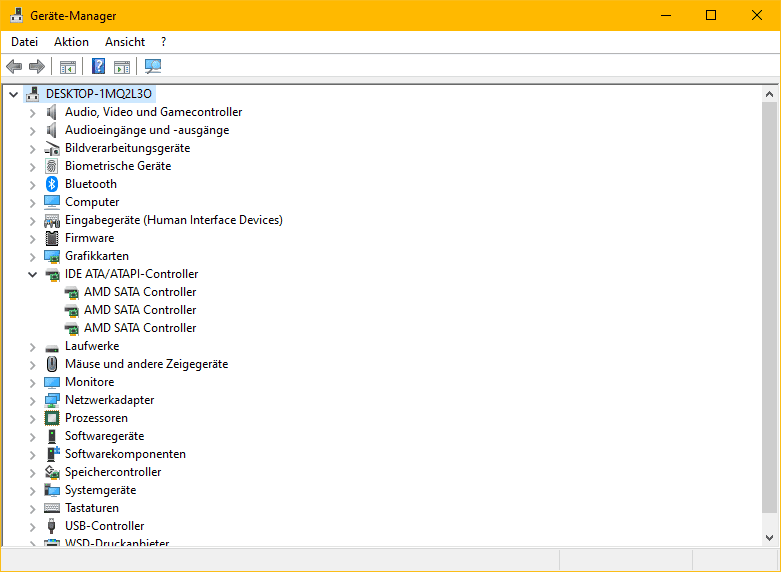The height and width of the screenshot is (572, 781).
Task: Click the Speichercontroller icon
Action: click(52, 472)
